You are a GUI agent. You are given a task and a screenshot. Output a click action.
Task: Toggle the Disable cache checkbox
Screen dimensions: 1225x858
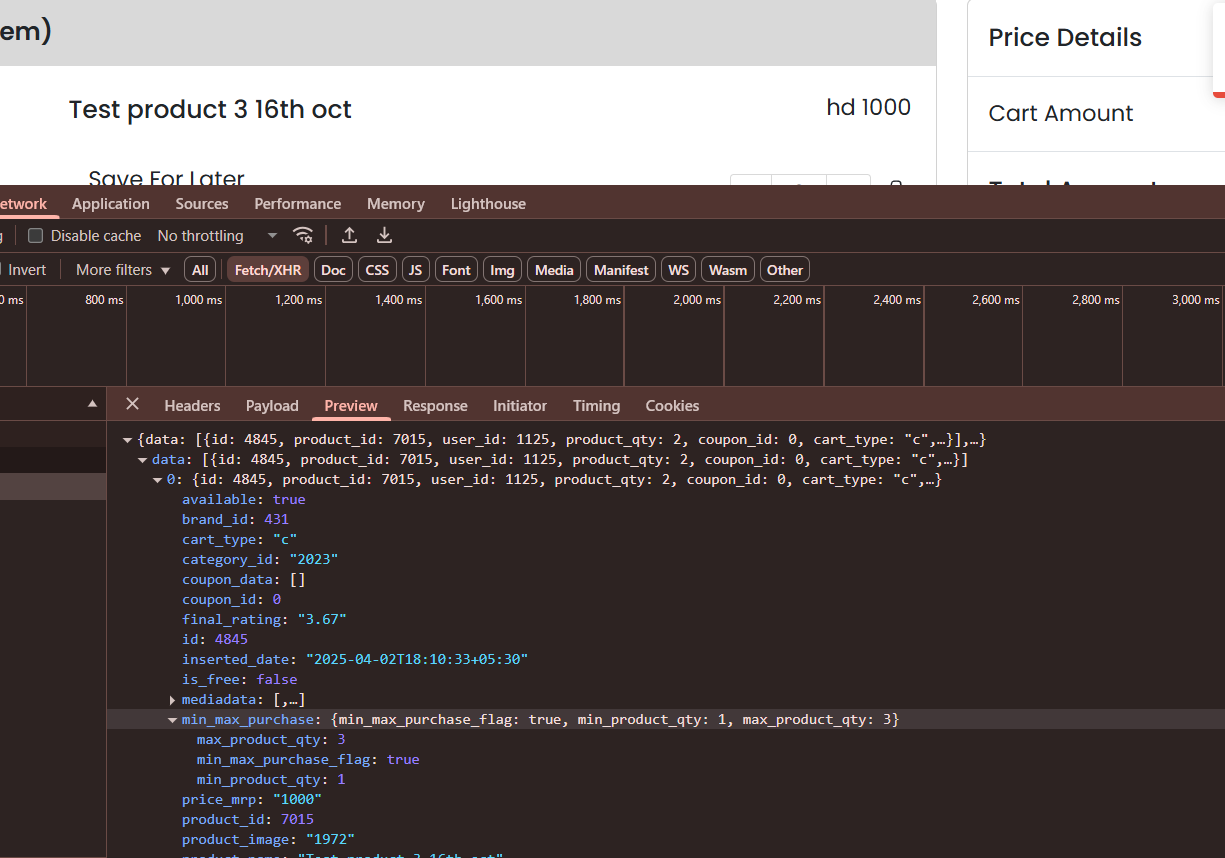point(36,236)
